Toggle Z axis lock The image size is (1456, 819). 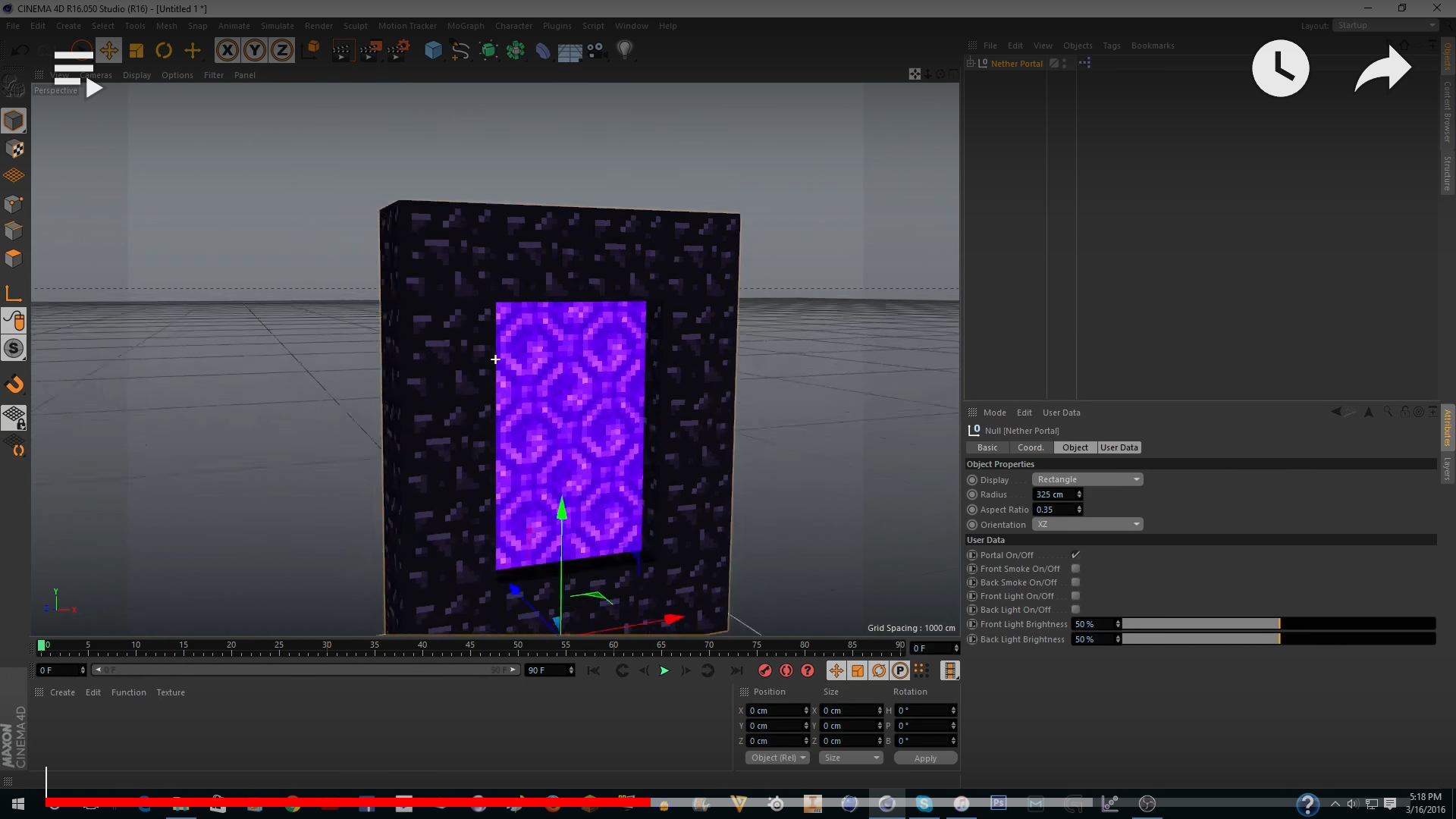pyautogui.click(x=282, y=51)
